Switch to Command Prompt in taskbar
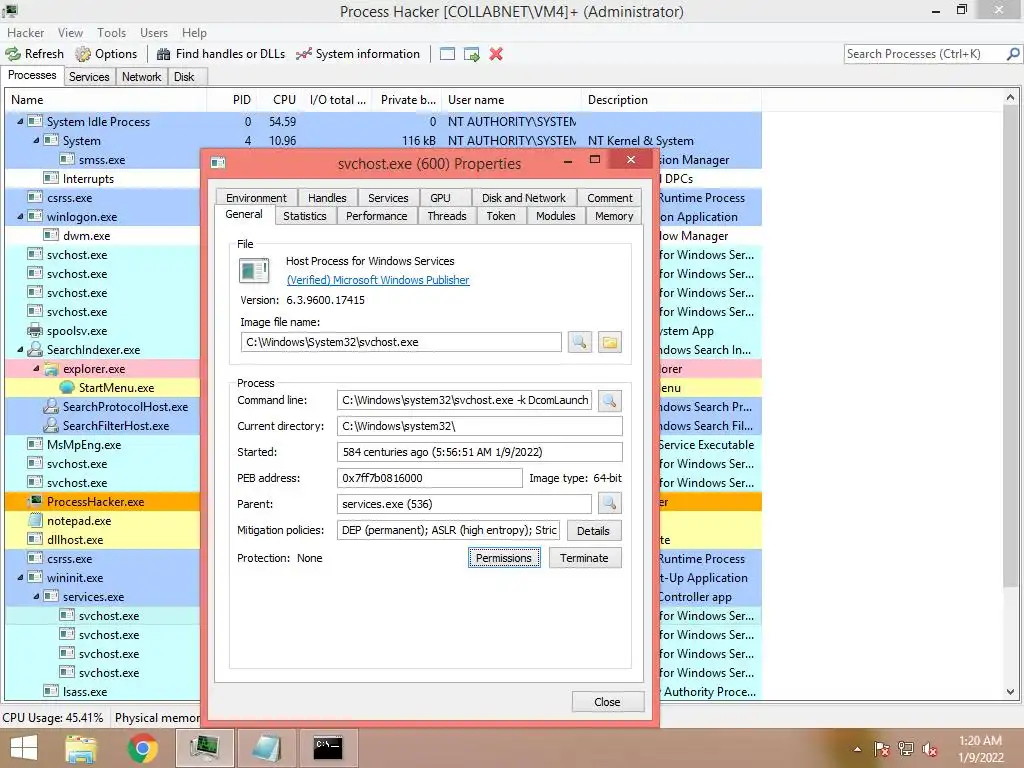1024x768 pixels. click(x=328, y=748)
